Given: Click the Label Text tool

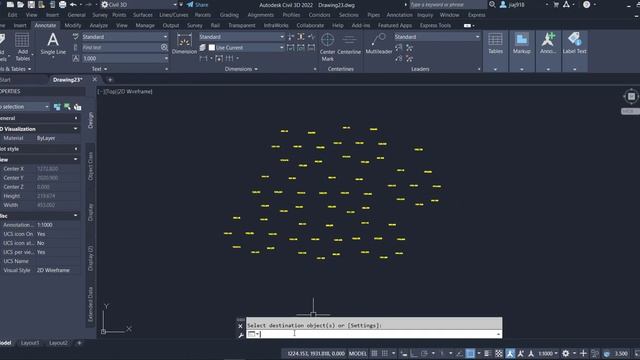Looking at the screenshot, I should point(574,44).
